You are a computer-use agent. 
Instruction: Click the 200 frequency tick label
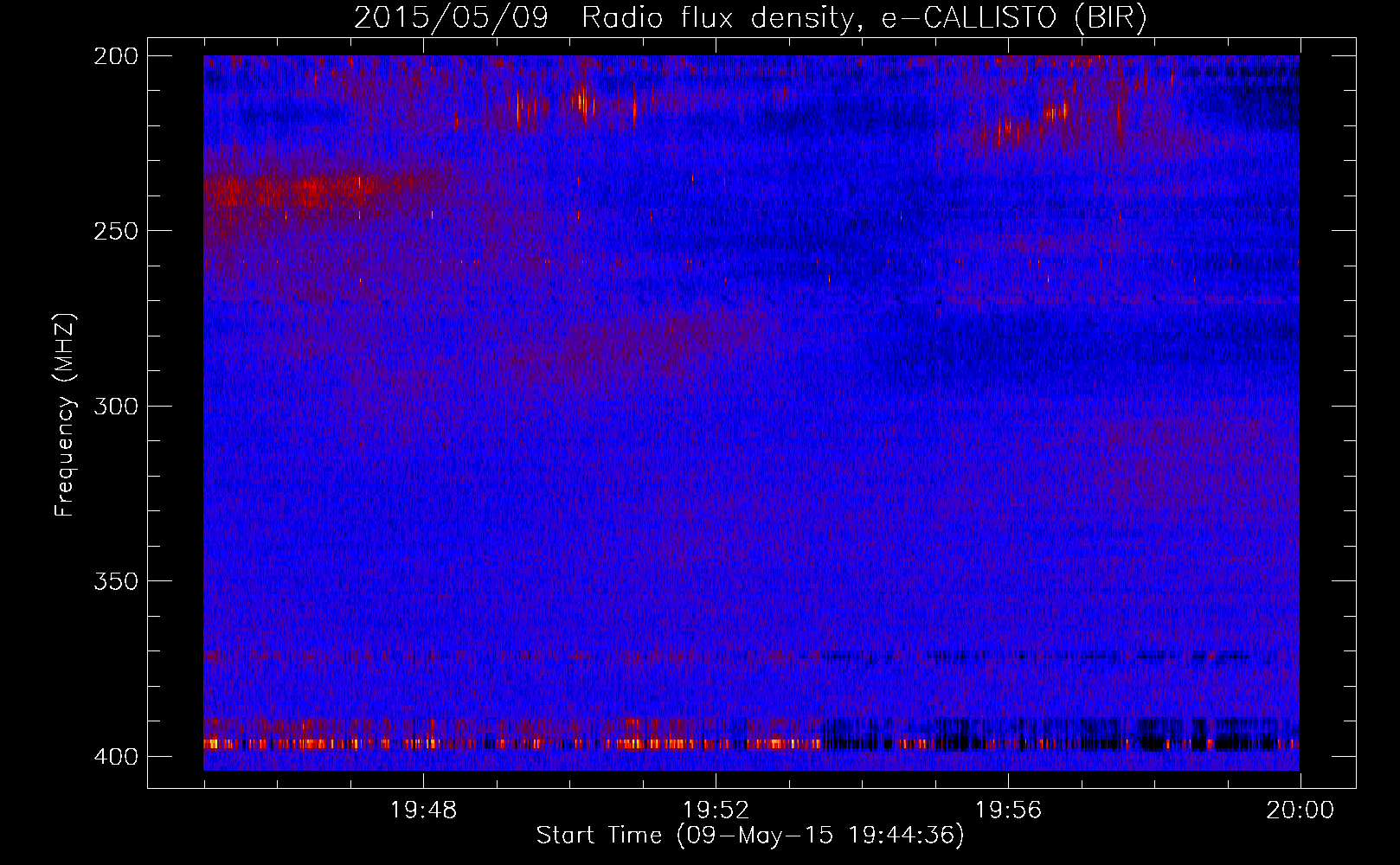116,56
